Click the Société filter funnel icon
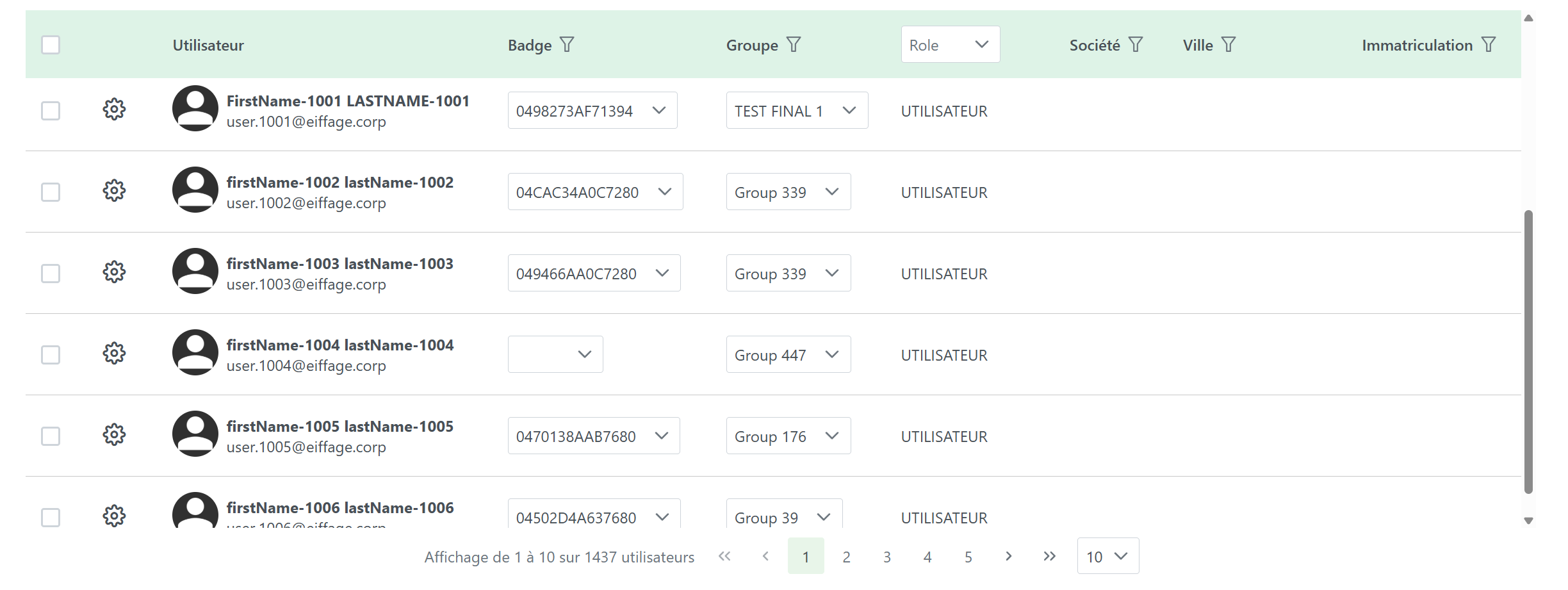This screenshot has height=590, width=1568. (1136, 45)
